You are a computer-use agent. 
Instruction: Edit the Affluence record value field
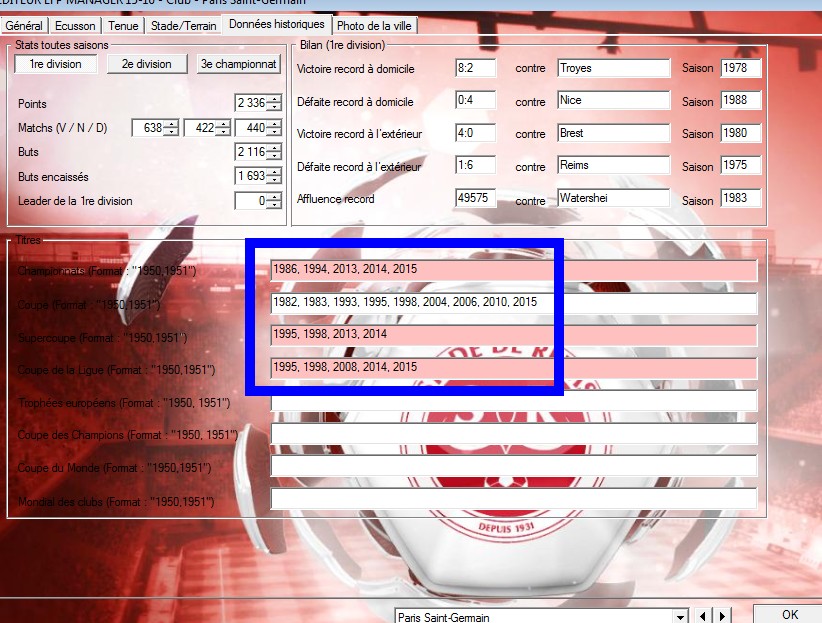tap(475, 198)
